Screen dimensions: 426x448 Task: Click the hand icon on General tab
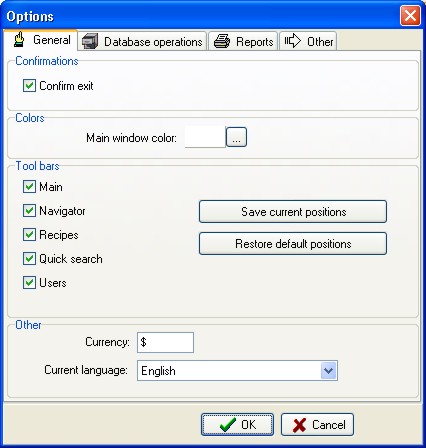[19, 39]
